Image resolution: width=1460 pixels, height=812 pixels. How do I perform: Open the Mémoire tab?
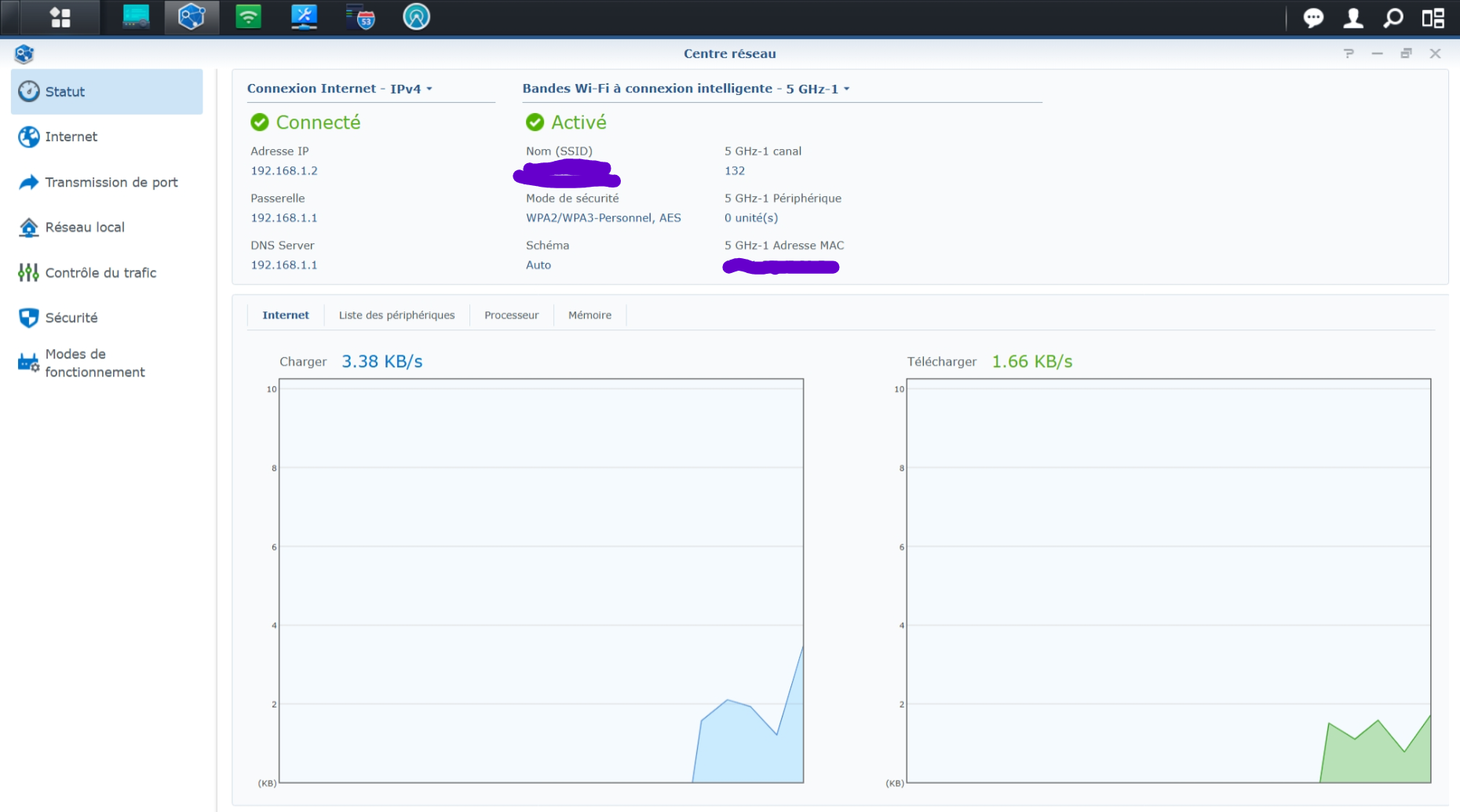[589, 315]
